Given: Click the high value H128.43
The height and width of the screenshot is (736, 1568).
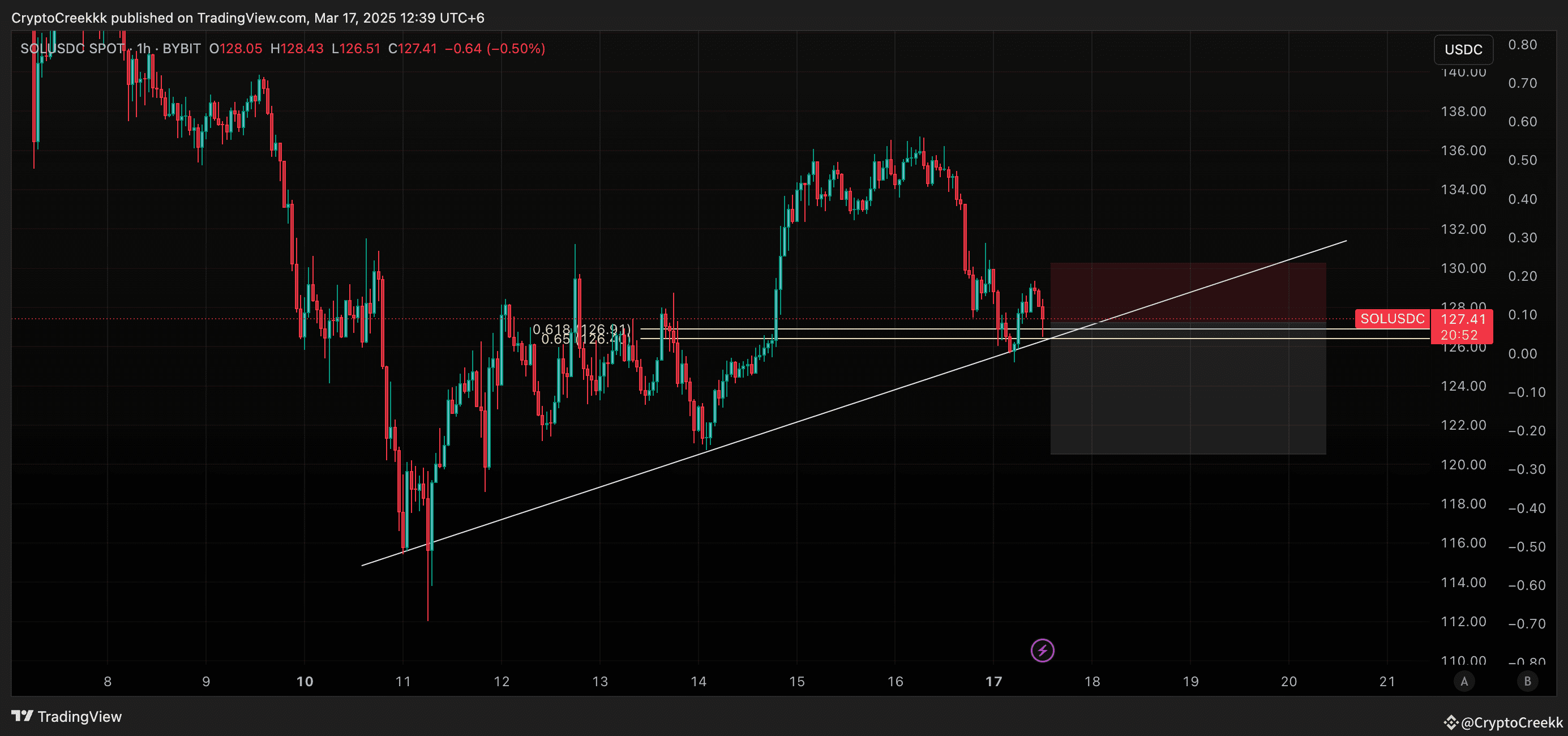Looking at the screenshot, I should [x=297, y=49].
